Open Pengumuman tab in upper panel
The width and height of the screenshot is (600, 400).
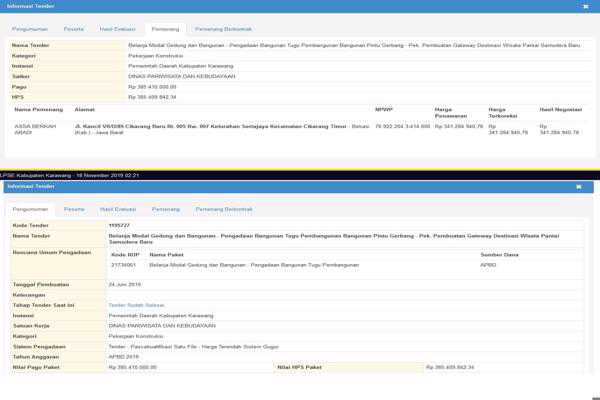30,30
